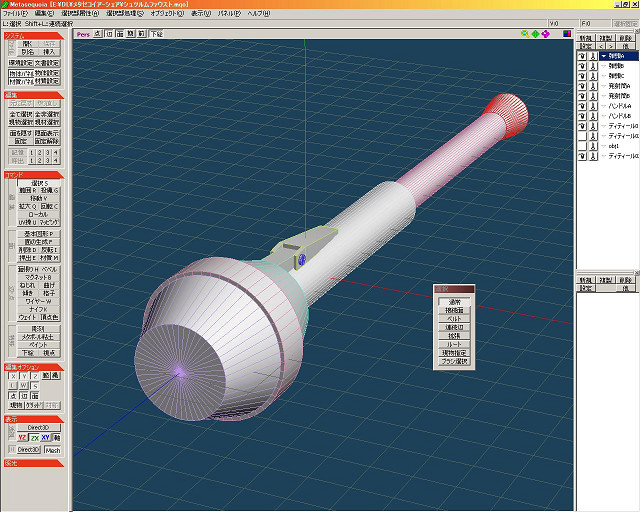
Task: Click the 全て選択 select-all button
Action: point(21,114)
